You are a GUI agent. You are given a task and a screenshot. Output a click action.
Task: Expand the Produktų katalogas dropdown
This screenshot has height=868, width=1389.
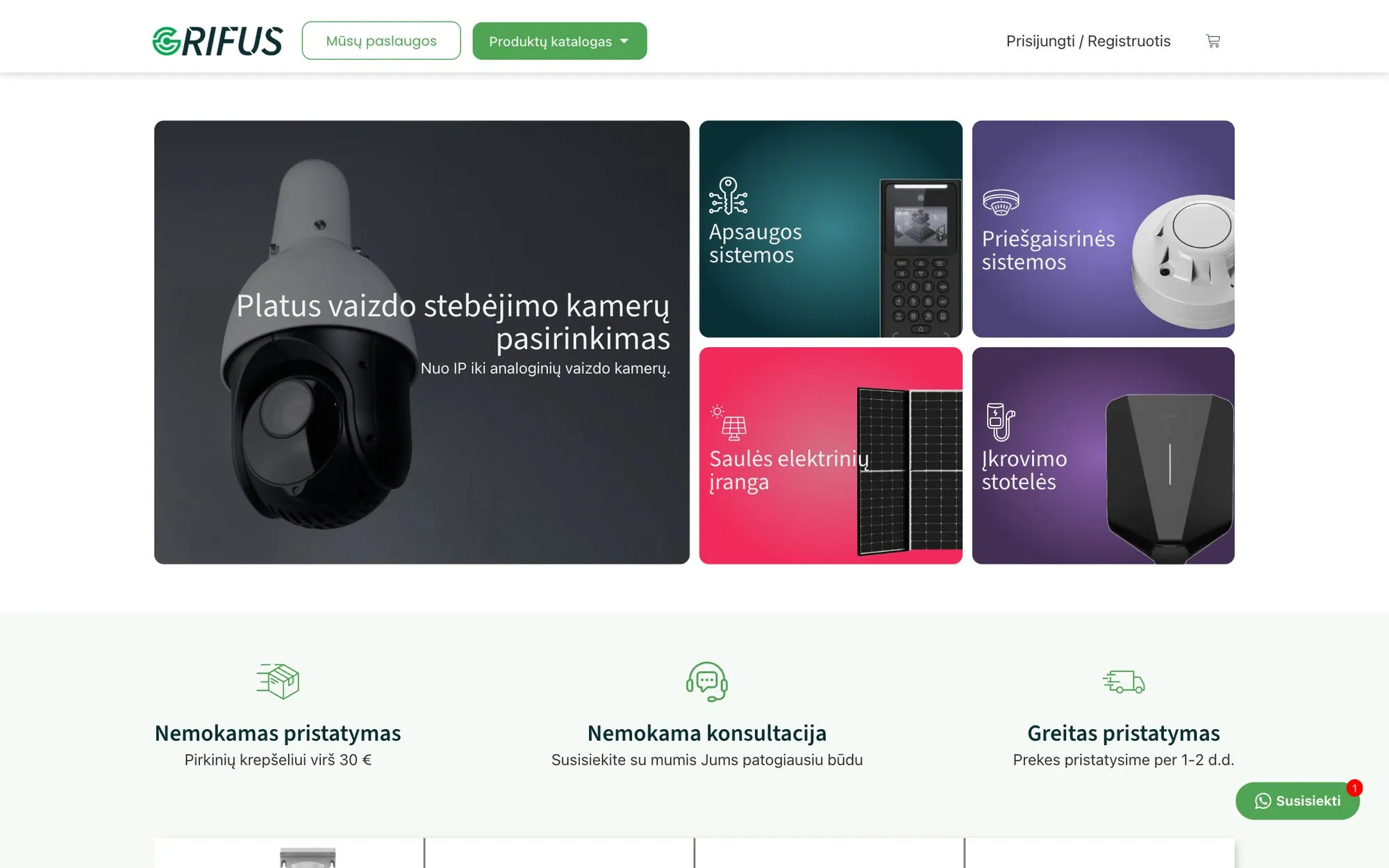[560, 41]
